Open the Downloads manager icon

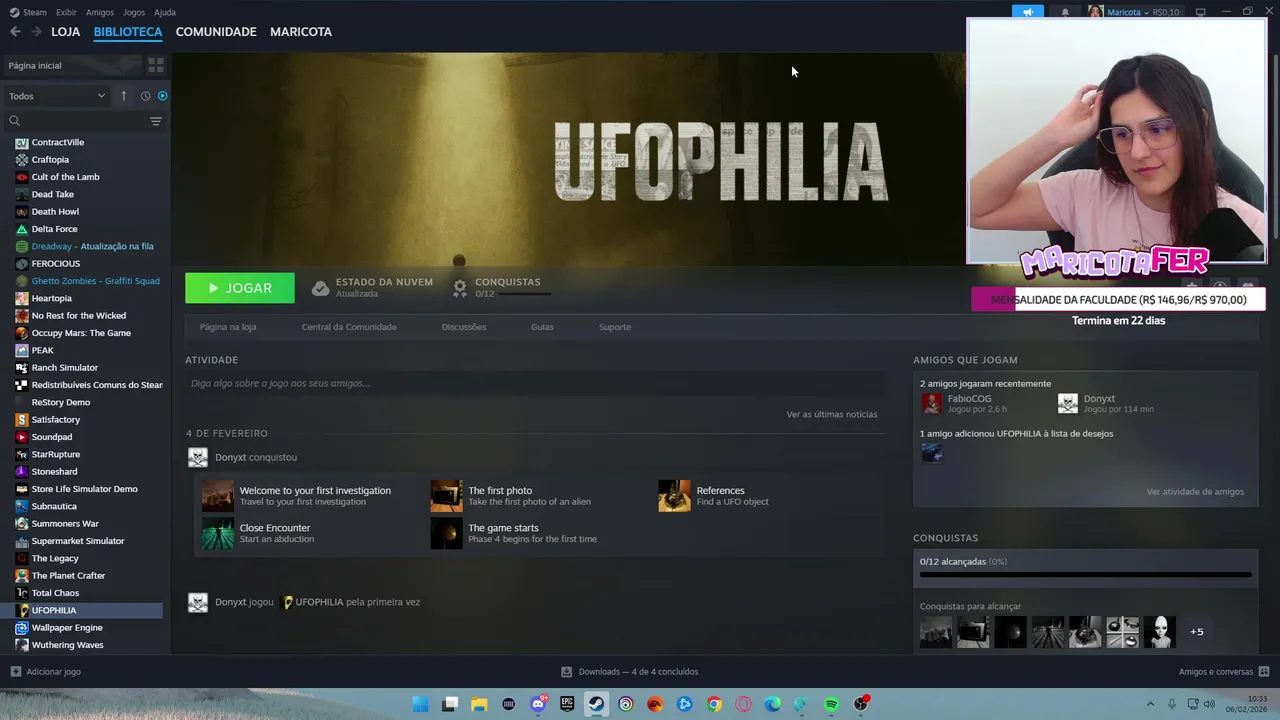pos(567,672)
